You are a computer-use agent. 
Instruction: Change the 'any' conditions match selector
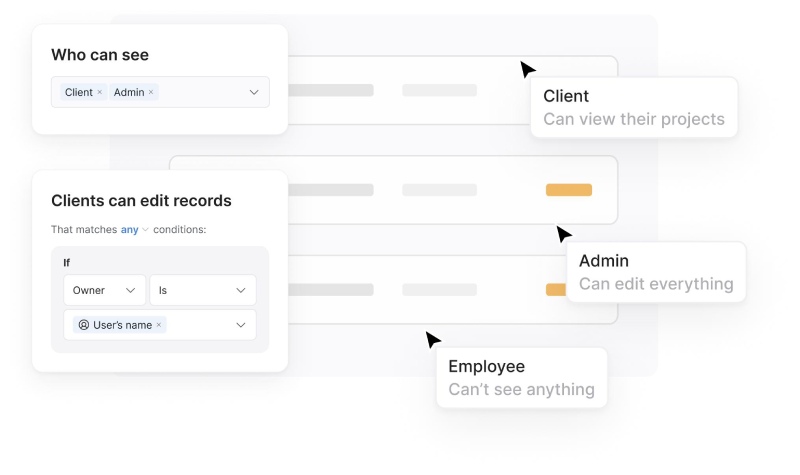[x=134, y=230]
